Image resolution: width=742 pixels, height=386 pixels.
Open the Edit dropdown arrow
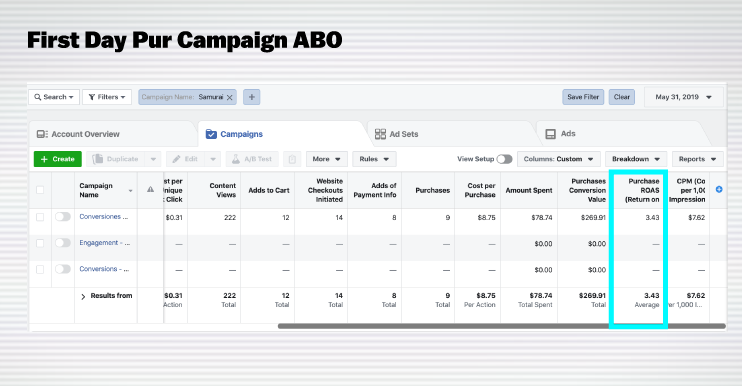(x=213, y=159)
